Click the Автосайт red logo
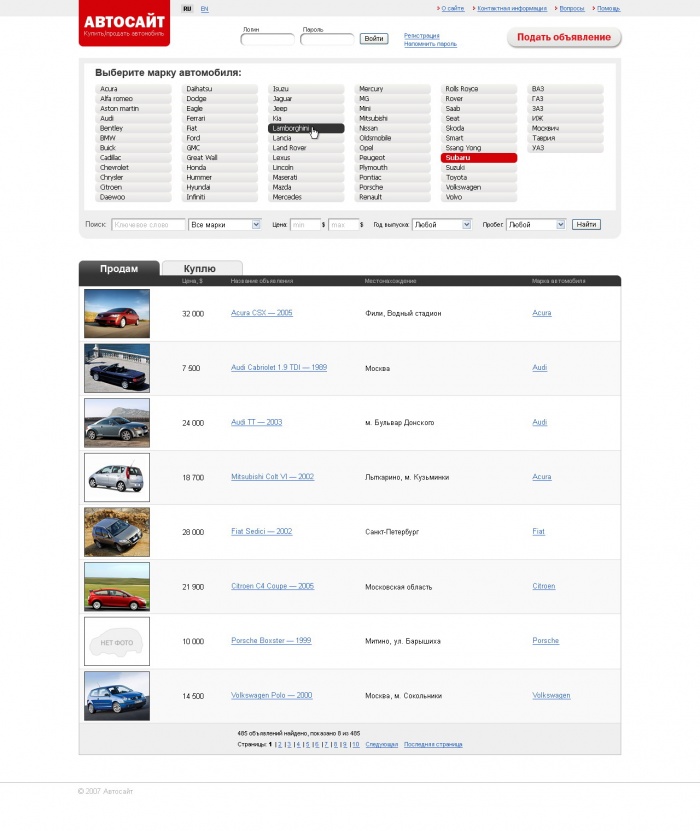The width and height of the screenshot is (700, 831). (x=124, y=24)
